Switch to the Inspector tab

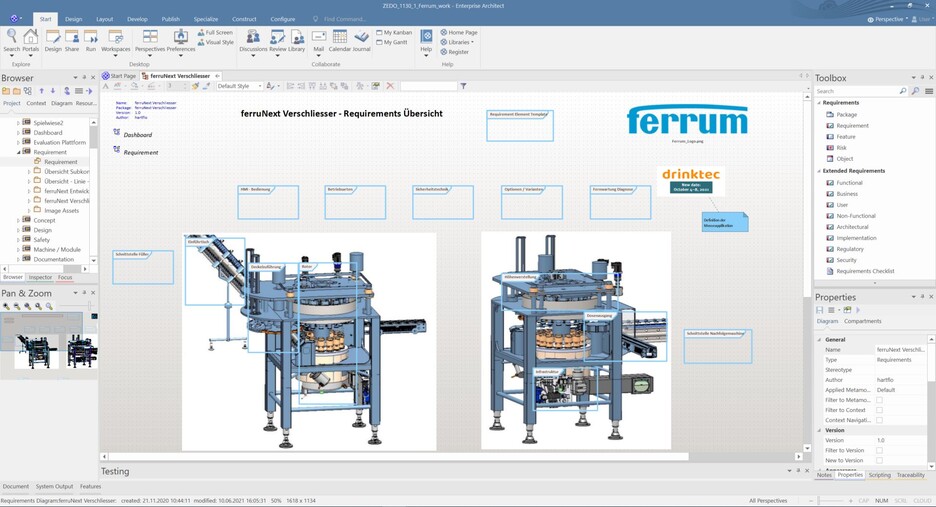[41, 278]
